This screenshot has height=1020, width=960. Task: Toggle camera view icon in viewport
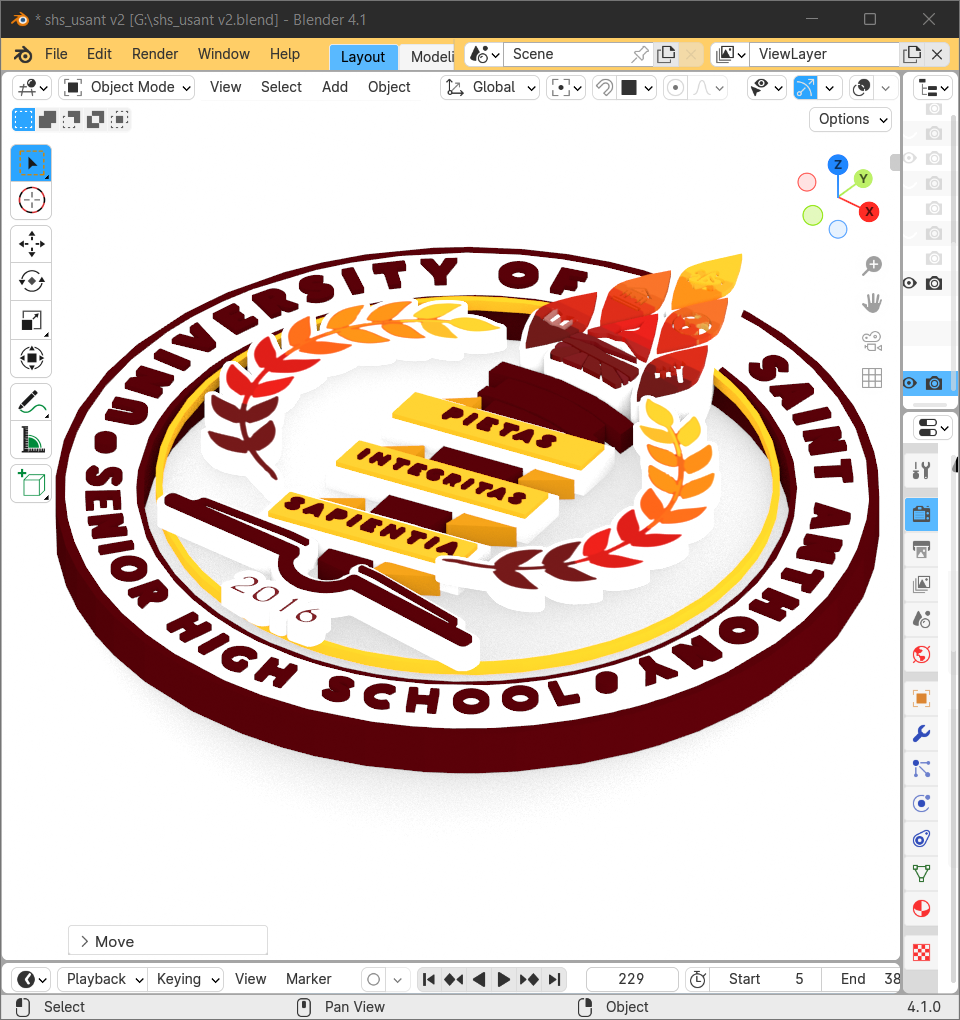point(872,341)
